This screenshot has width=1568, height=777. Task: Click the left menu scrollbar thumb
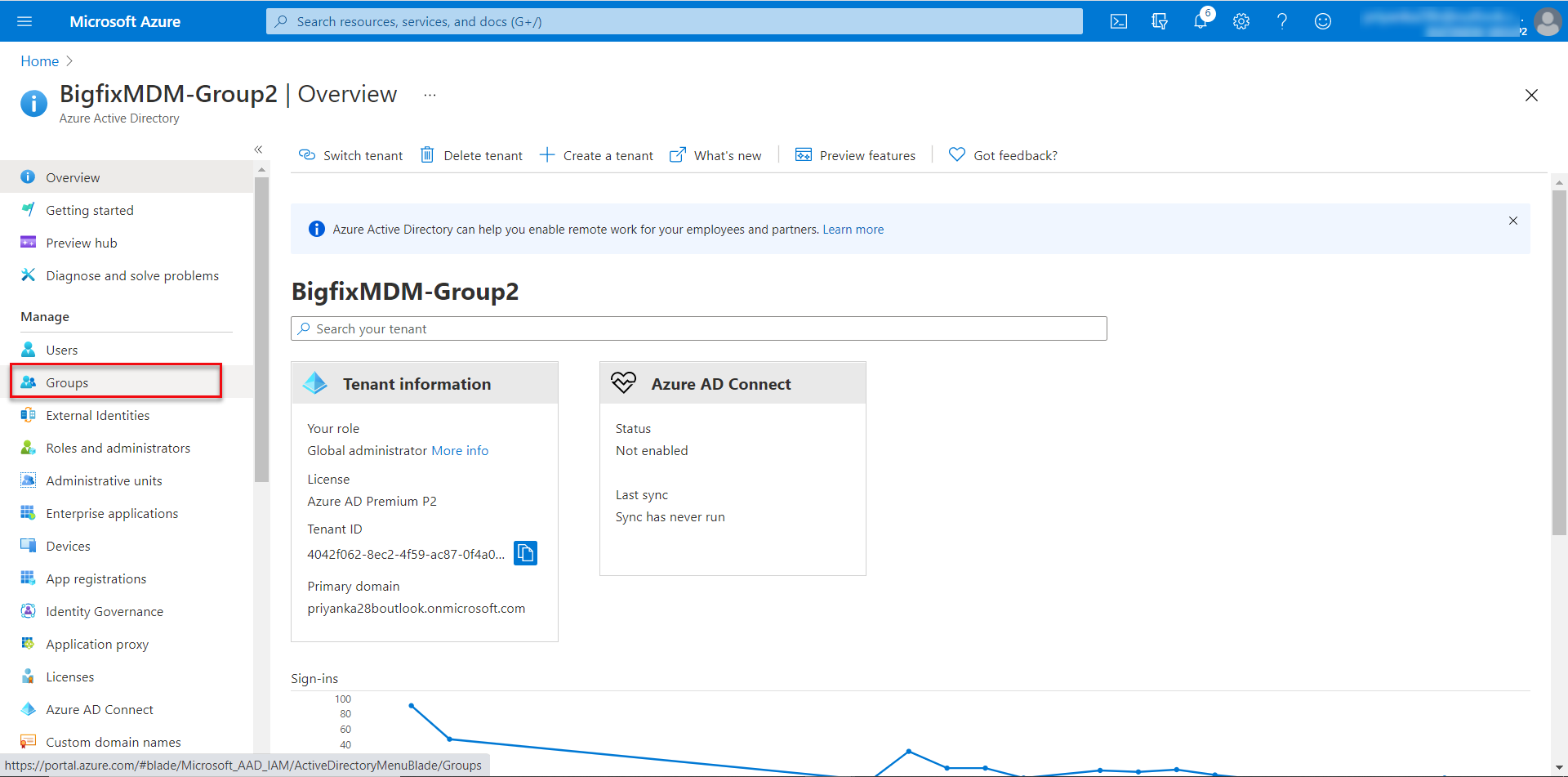tap(261, 329)
